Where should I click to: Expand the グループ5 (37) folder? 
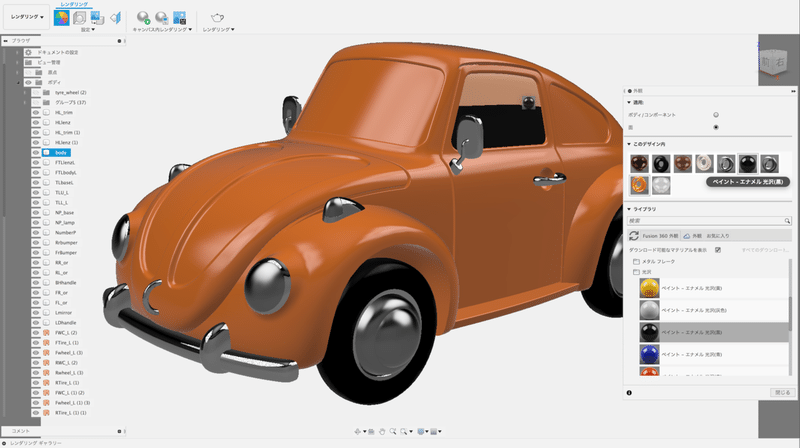24,103
